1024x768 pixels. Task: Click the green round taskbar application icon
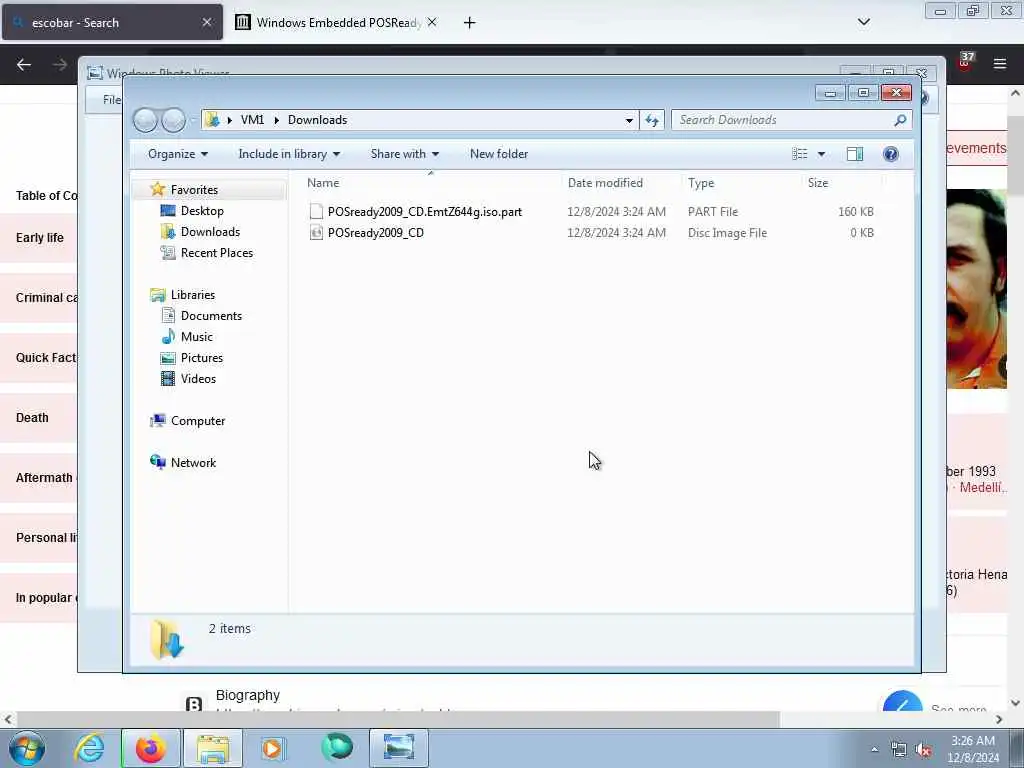pos(337,748)
